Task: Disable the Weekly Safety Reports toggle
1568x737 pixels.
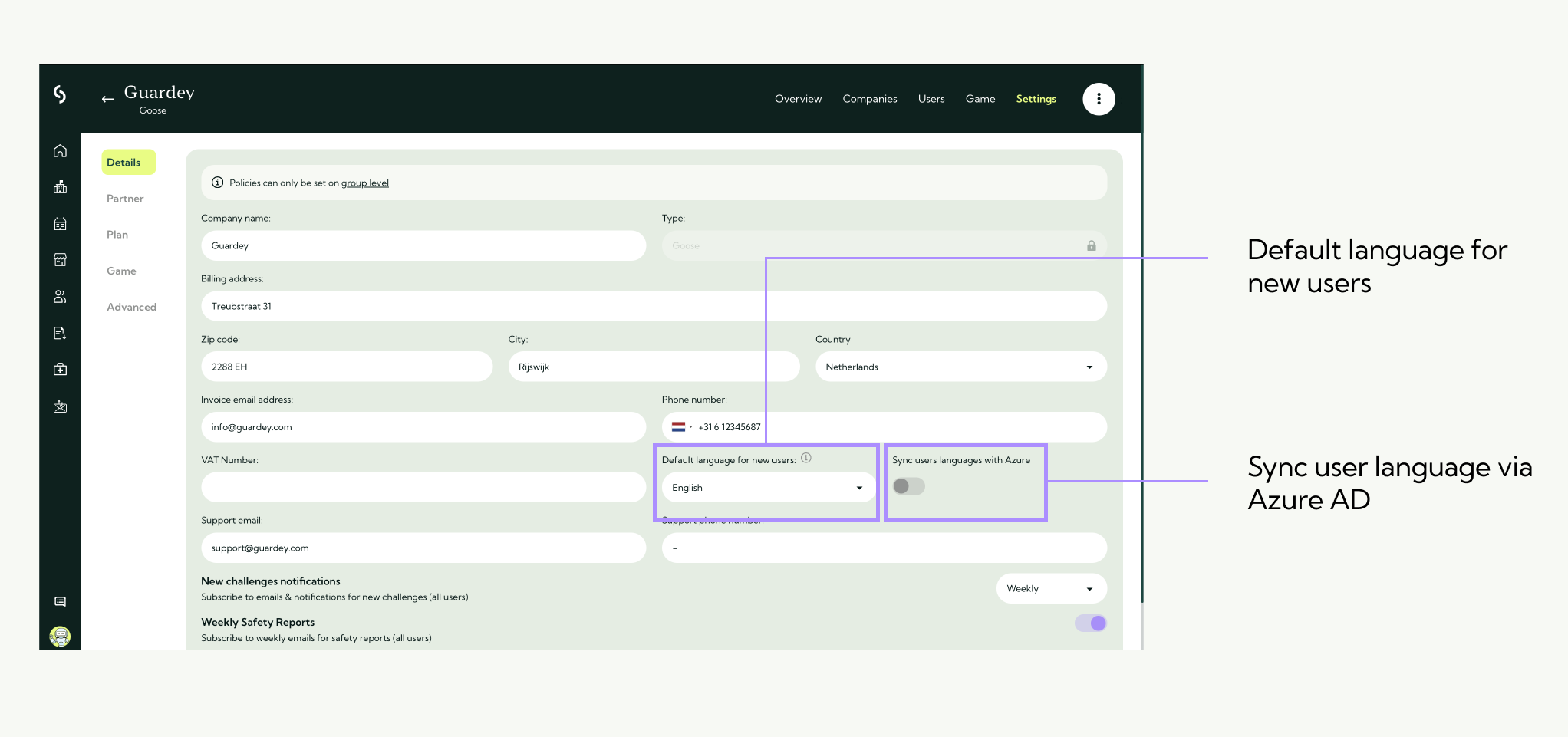Action: click(1089, 623)
